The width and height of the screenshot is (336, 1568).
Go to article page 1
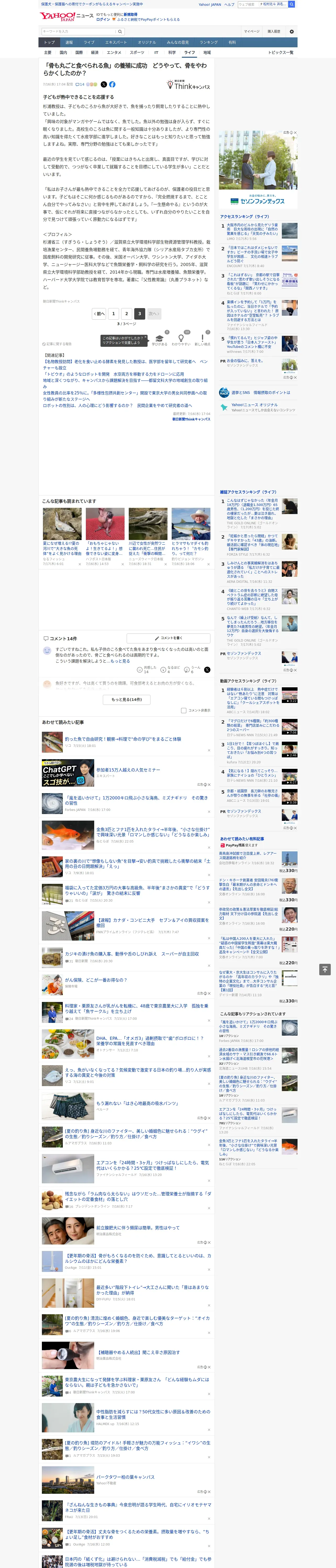[x=113, y=314]
